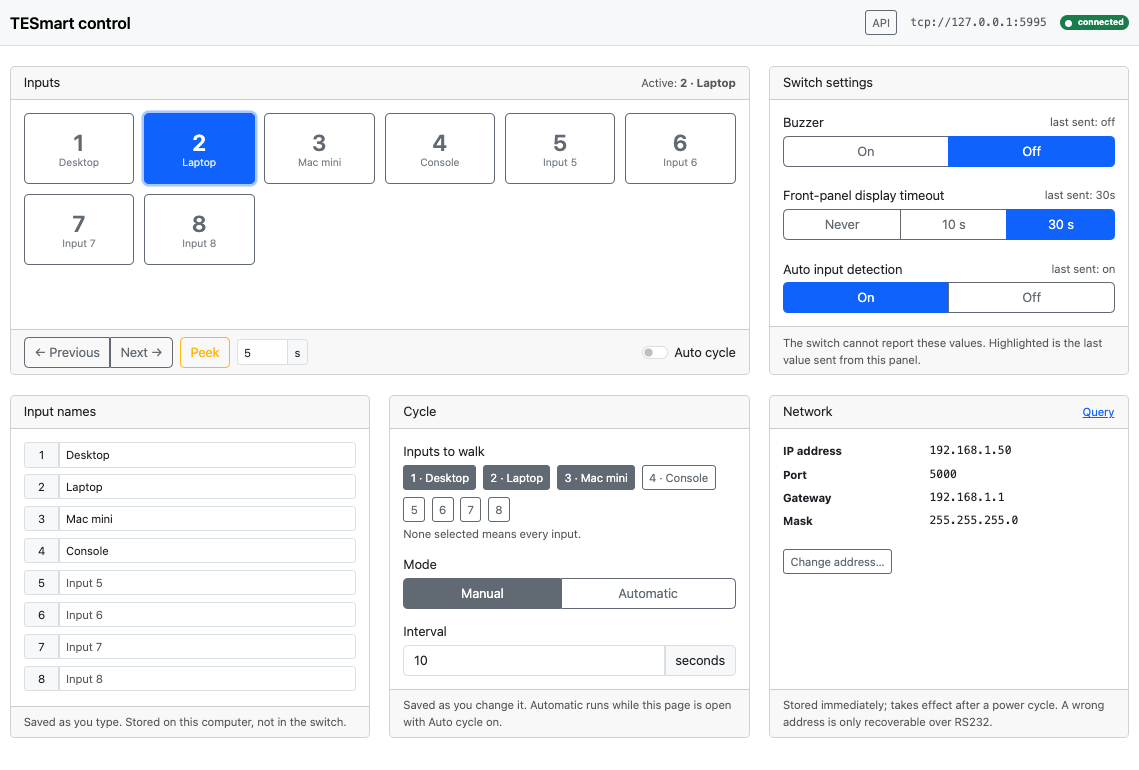Toggle 4 · Console in inputs to walk
The width and height of the screenshot is (1139, 770).
click(678, 478)
